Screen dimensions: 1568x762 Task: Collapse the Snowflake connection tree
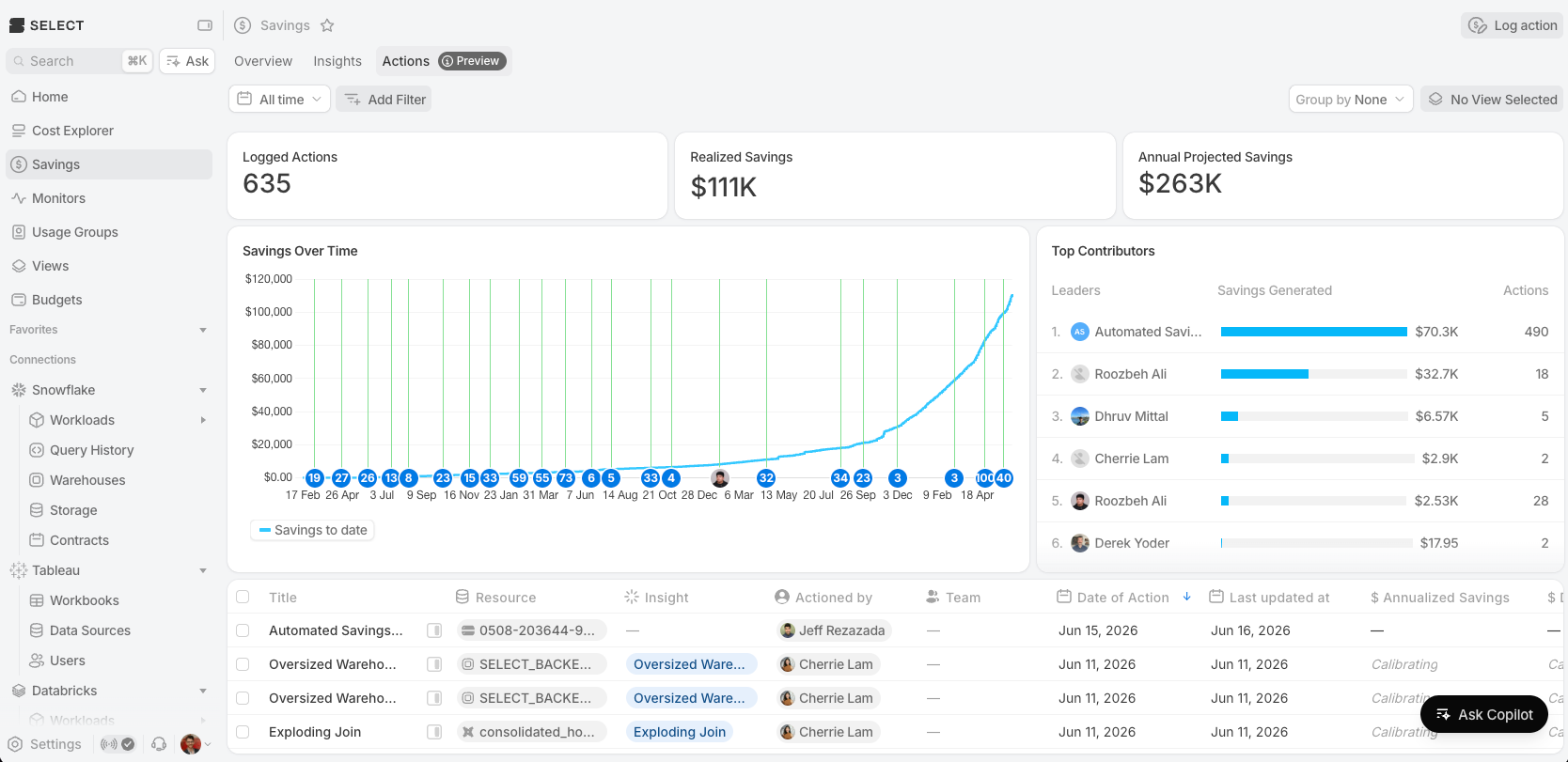pos(203,390)
